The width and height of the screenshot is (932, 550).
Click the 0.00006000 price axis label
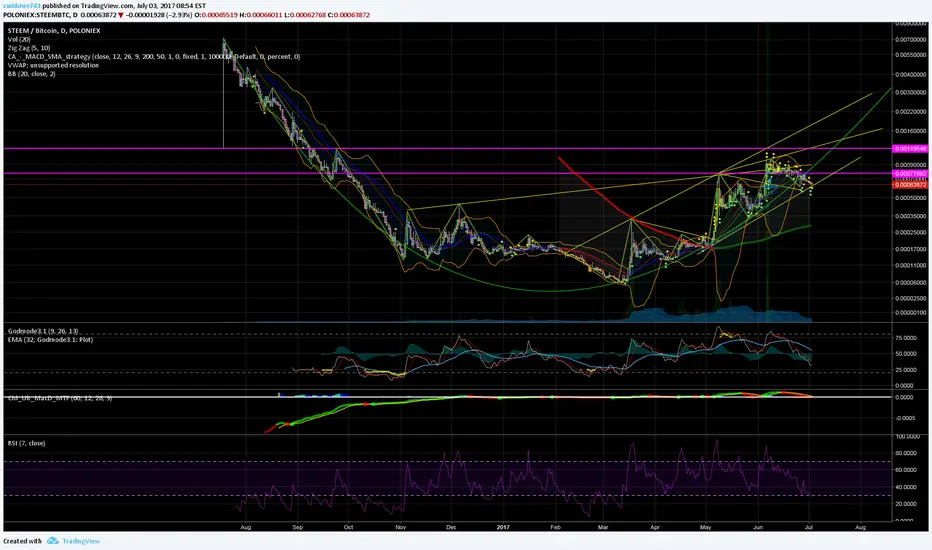(x=911, y=283)
